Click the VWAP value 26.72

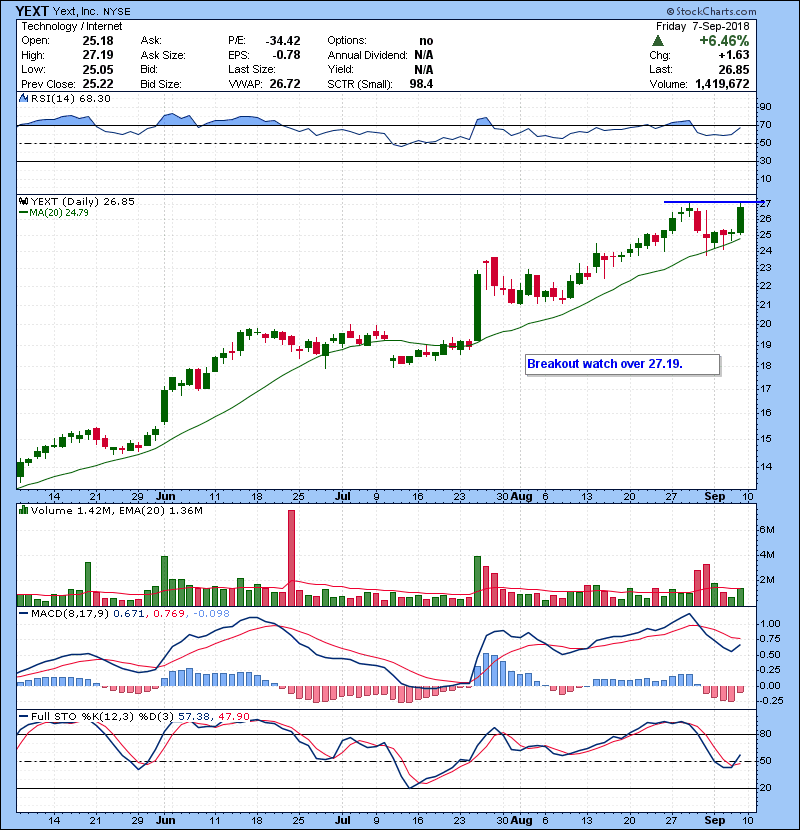[x=285, y=84]
